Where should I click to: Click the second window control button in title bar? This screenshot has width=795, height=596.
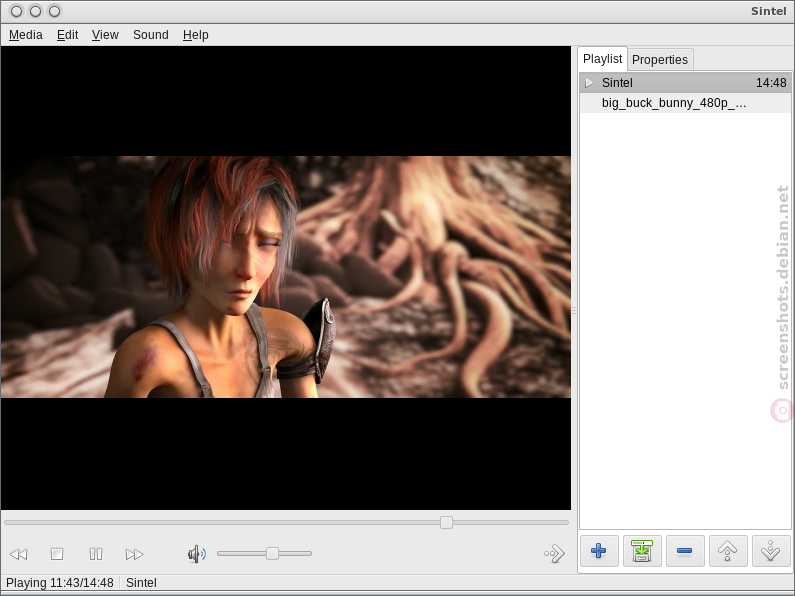(35, 11)
